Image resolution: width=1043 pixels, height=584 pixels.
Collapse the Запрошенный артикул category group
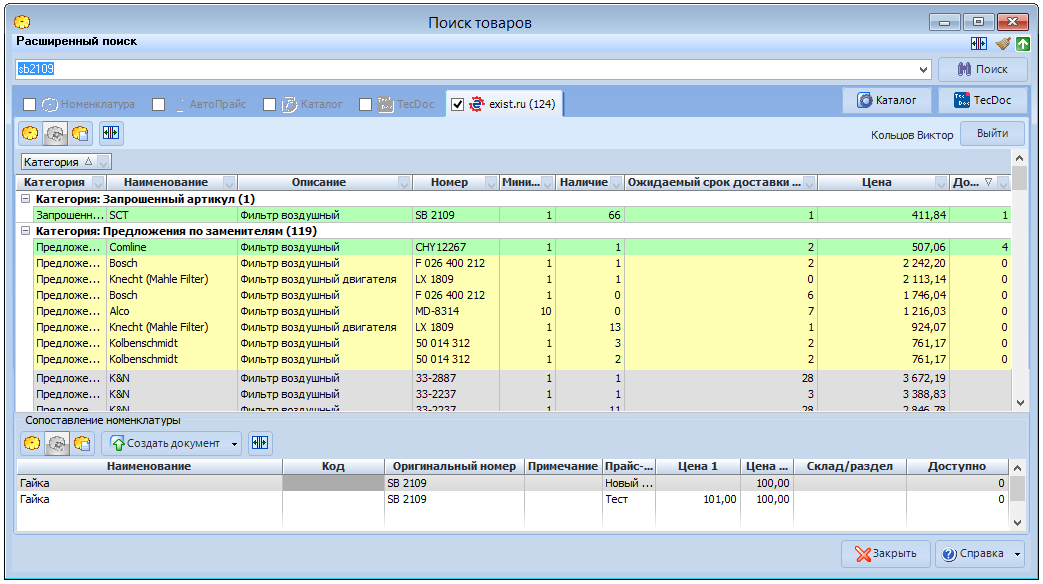pos(25,199)
